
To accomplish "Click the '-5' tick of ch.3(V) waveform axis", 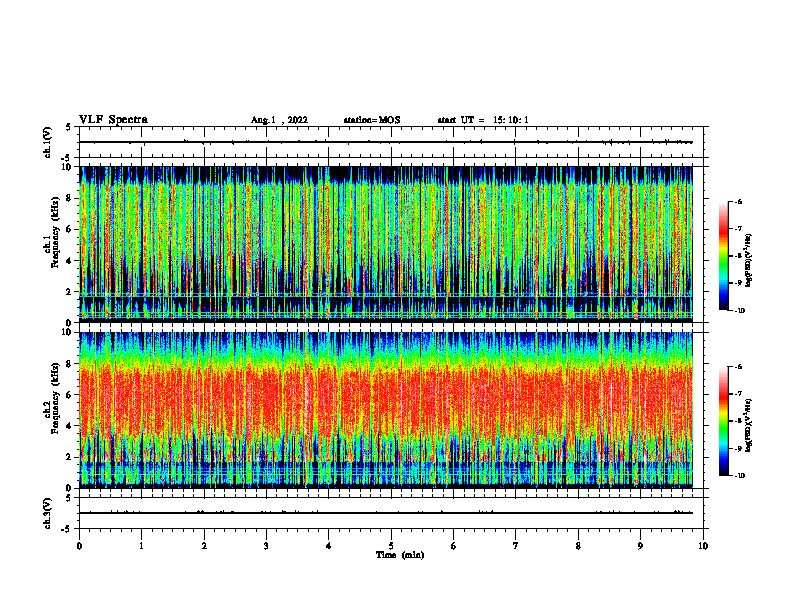I will 66,529.
